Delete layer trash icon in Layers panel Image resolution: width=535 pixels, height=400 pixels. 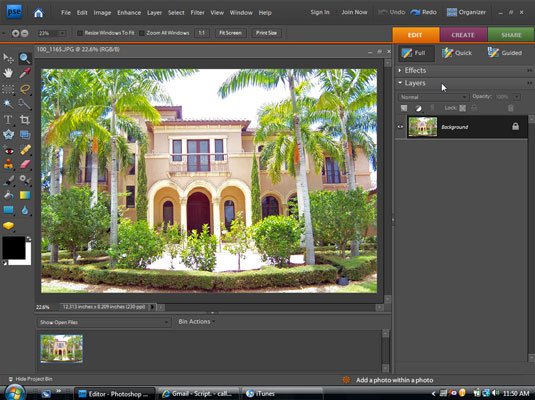click(510, 108)
